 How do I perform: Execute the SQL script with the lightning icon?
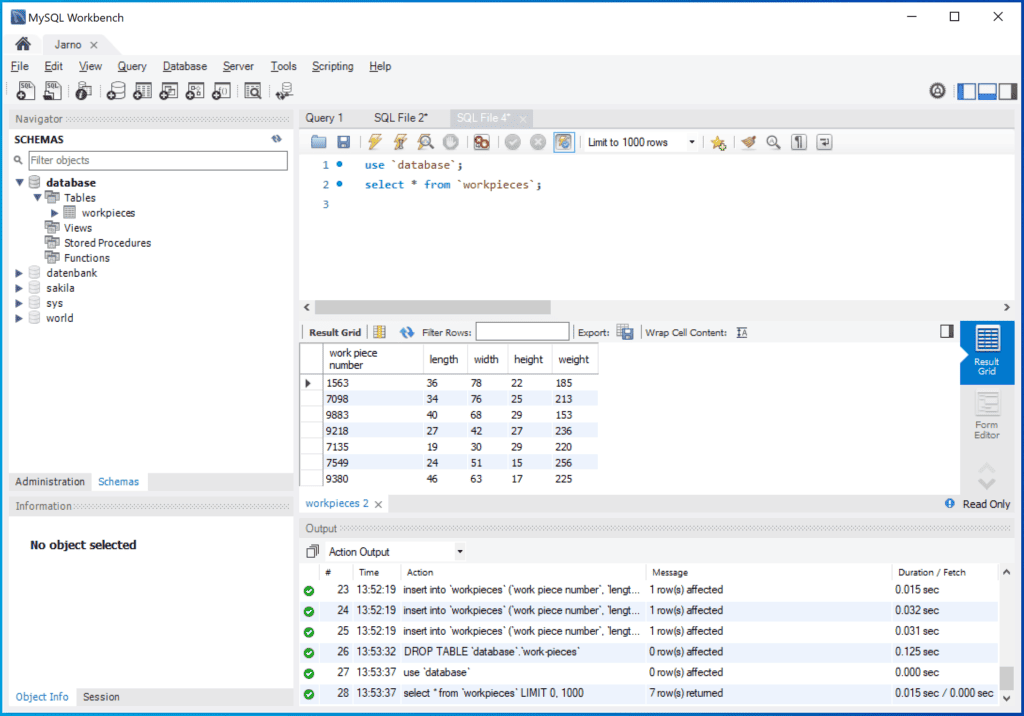click(x=374, y=141)
